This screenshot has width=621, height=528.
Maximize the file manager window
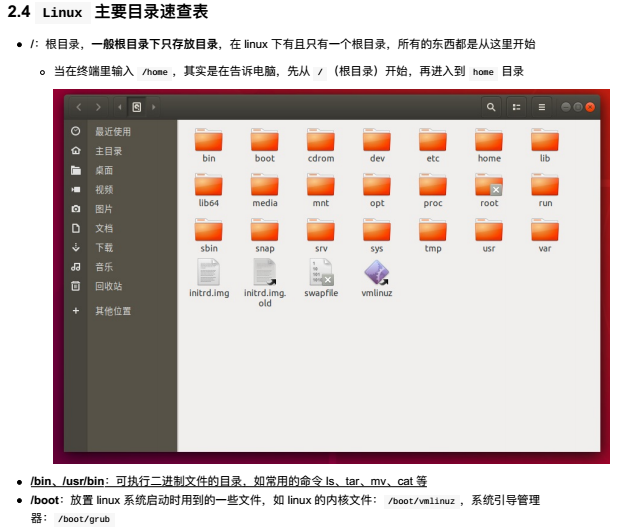point(578,107)
